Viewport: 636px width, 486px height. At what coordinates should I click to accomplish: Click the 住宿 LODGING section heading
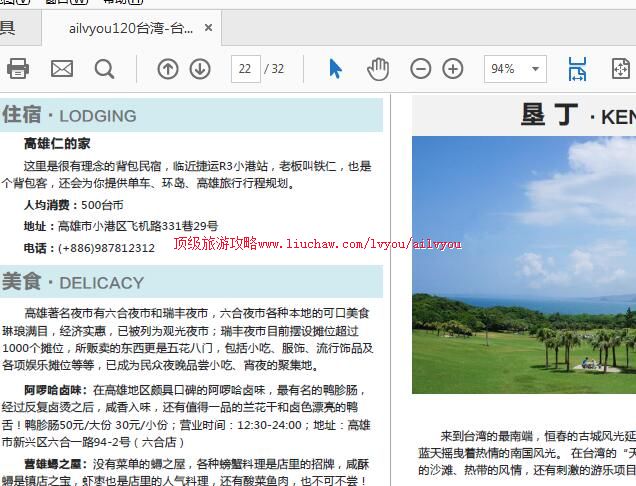tap(70, 115)
